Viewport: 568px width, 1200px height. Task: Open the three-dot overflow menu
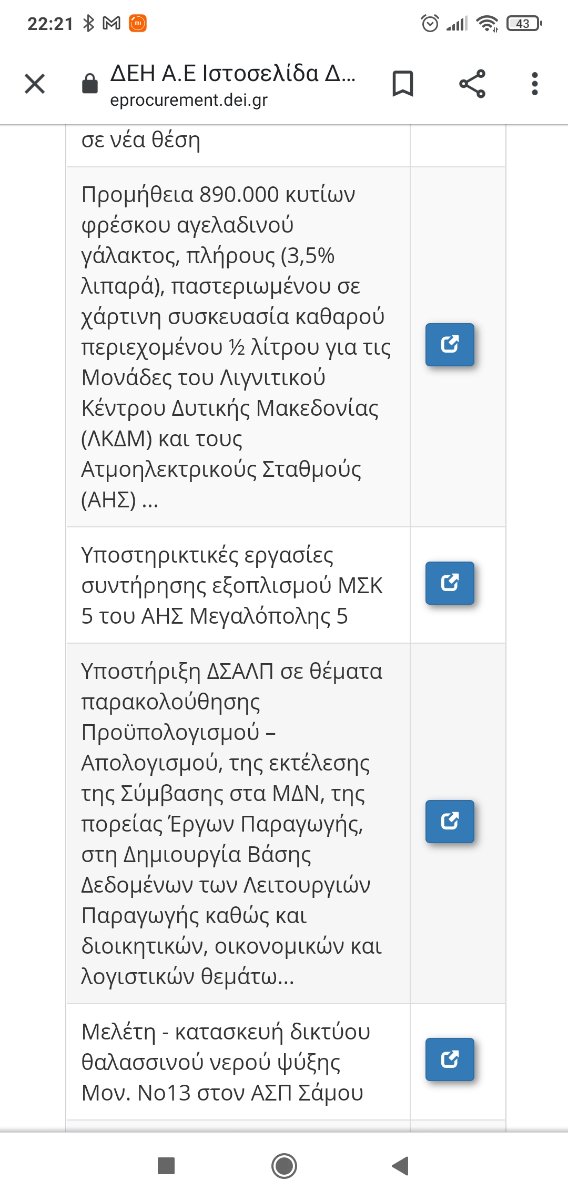(537, 84)
